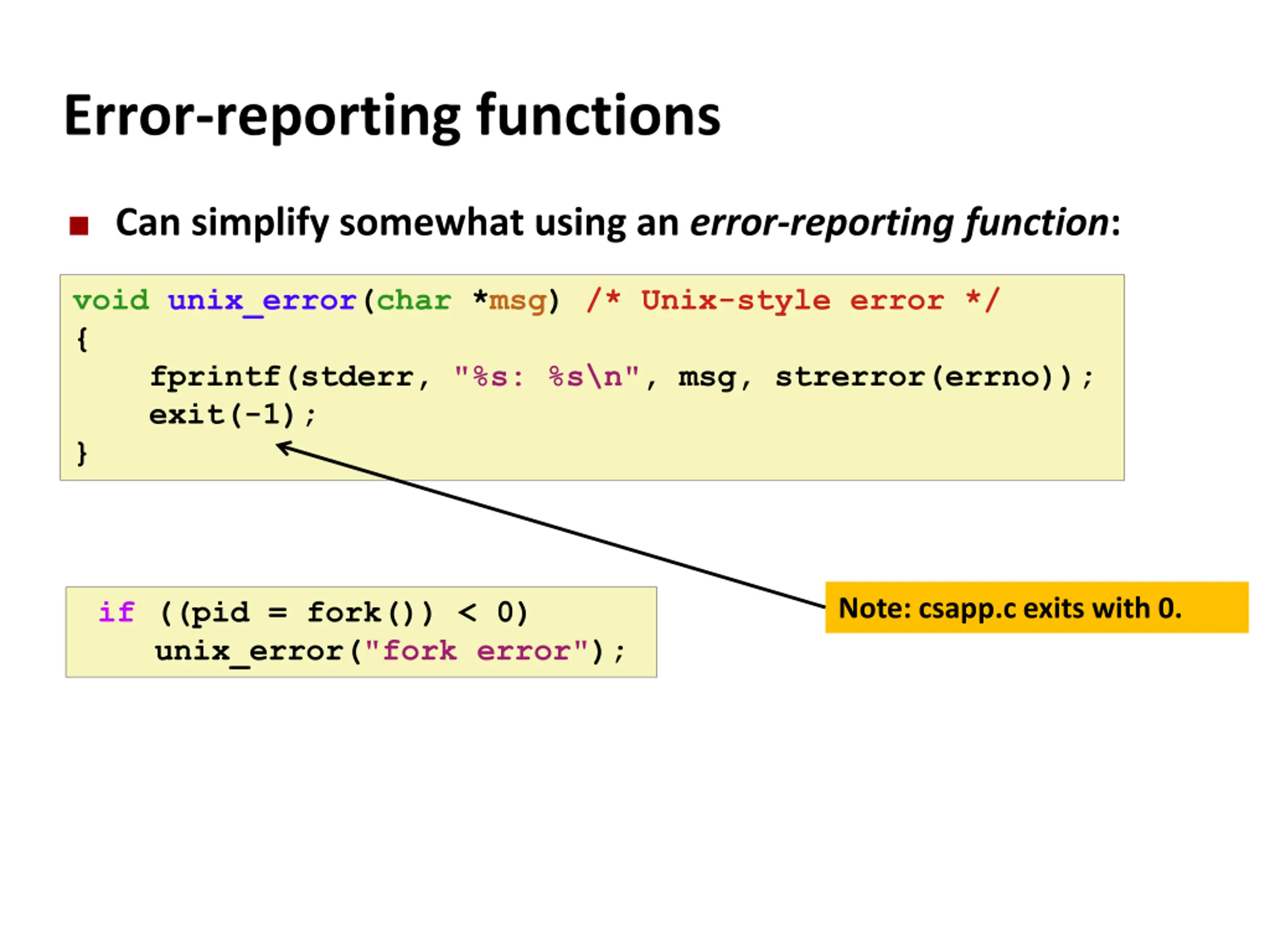Click the magenta 'if' keyword
1270x952 pixels.
click(x=117, y=612)
